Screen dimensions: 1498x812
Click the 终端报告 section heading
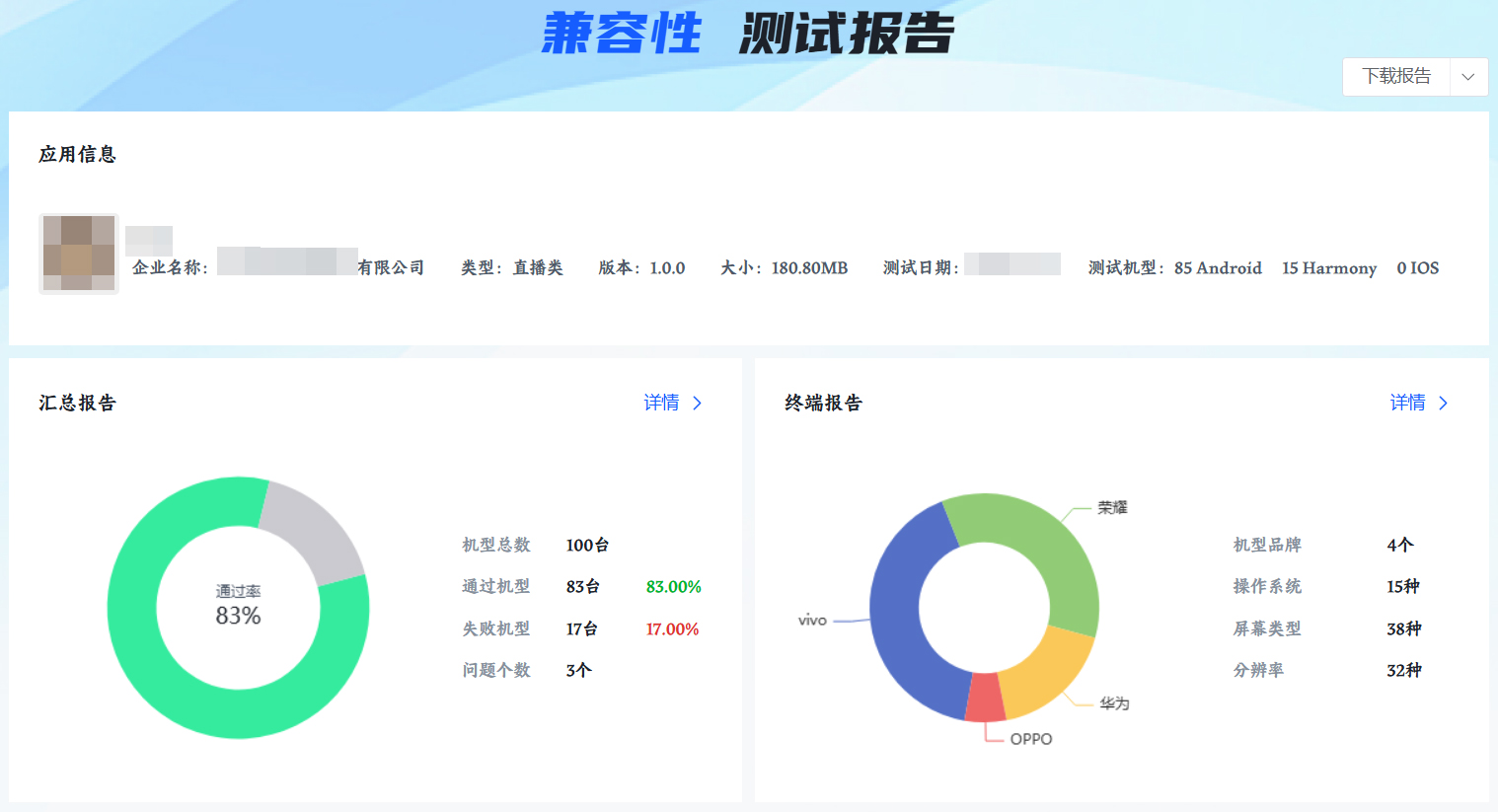pos(823,404)
